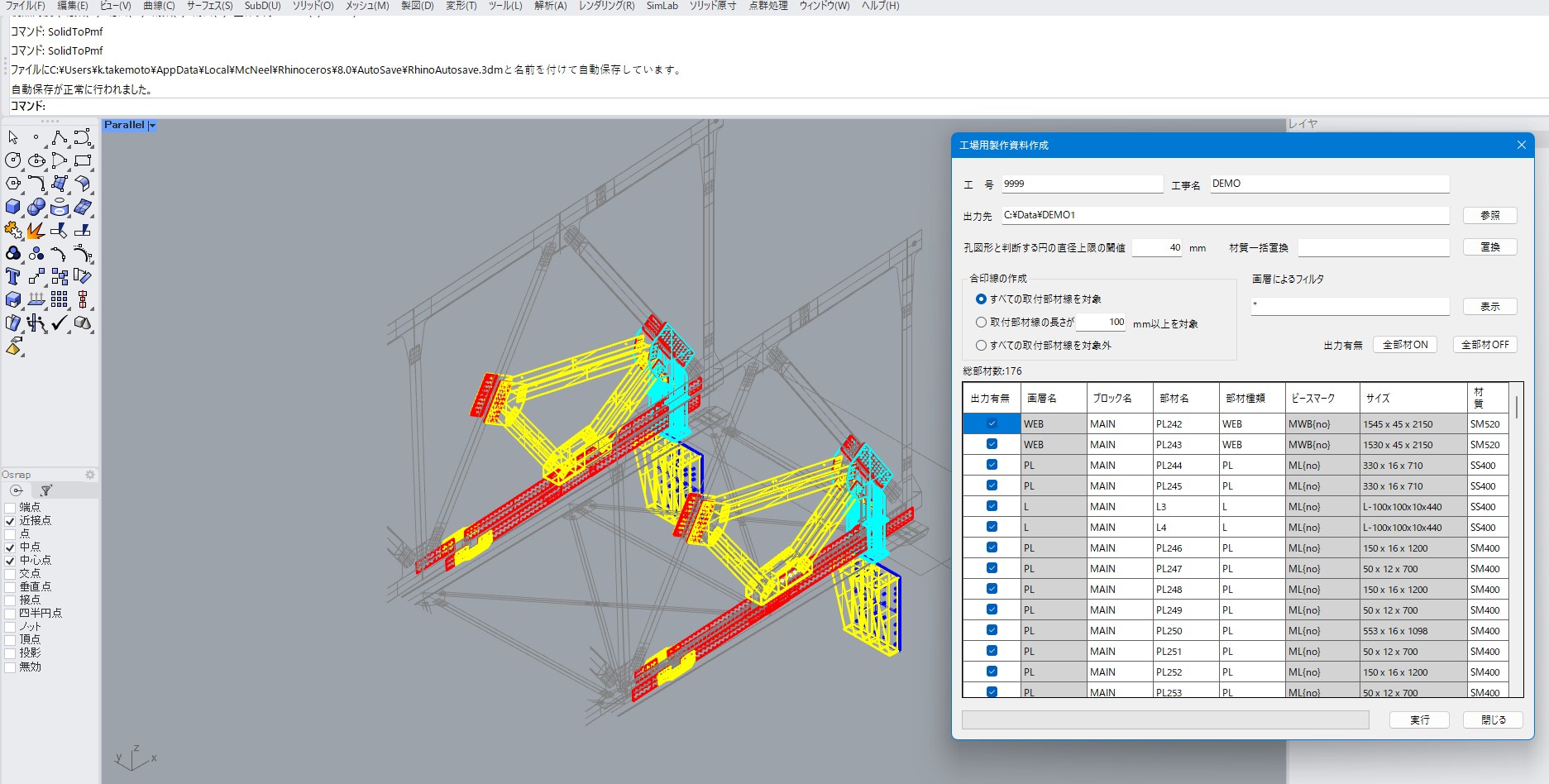
Task: Enable the 交点 osnap checkbox
Action: (x=11, y=574)
